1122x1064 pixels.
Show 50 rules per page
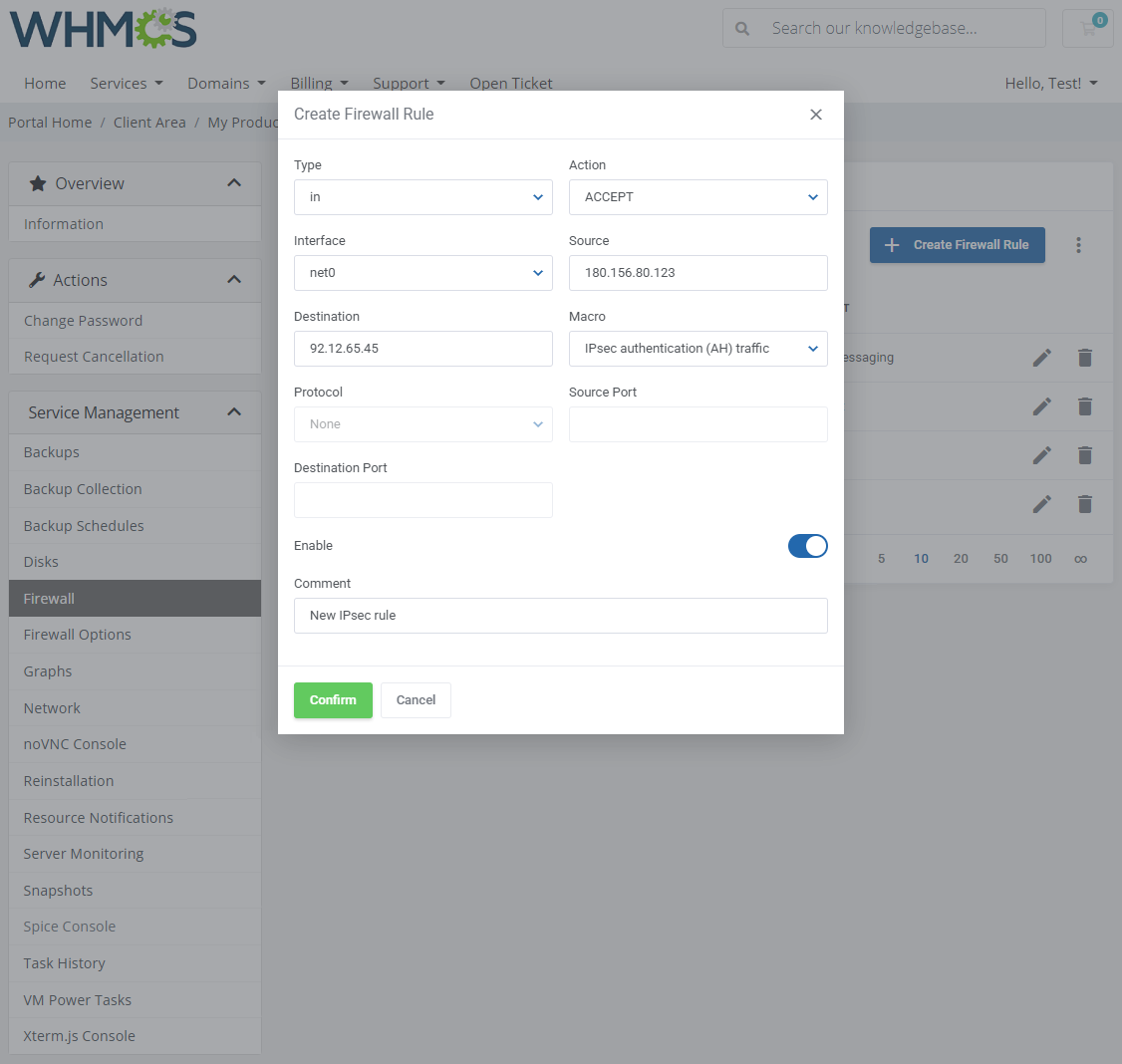(x=1000, y=559)
